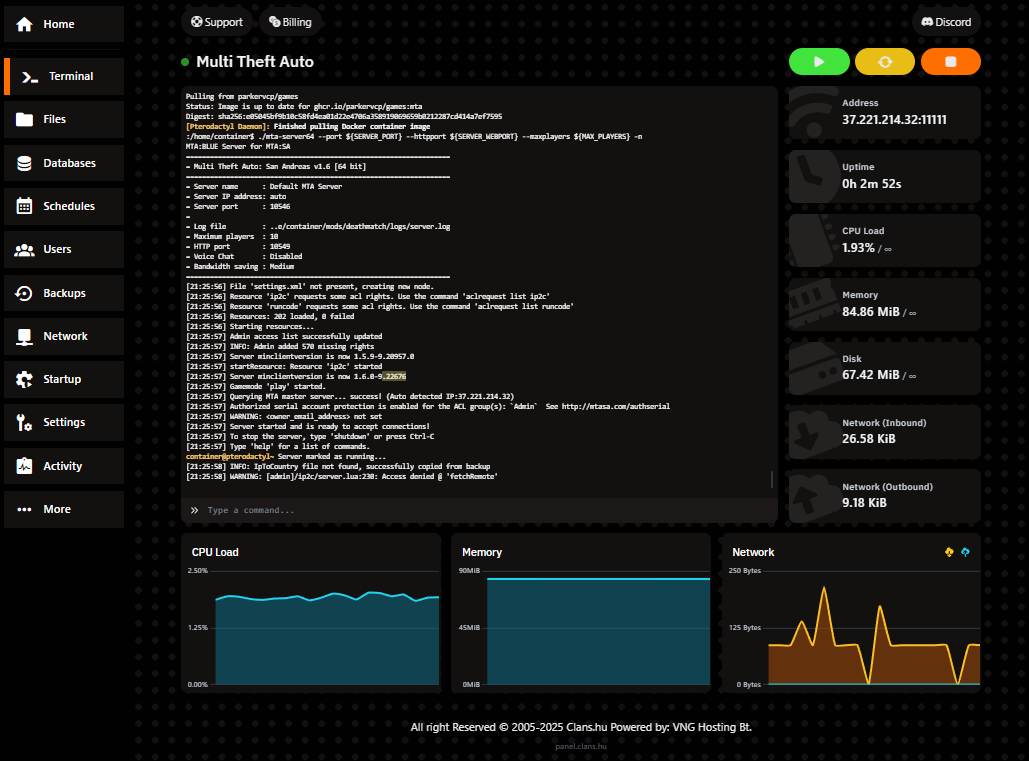Open the Schedules page
Image resolution: width=1029 pixels, height=761 pixels.
coord(64,206)
